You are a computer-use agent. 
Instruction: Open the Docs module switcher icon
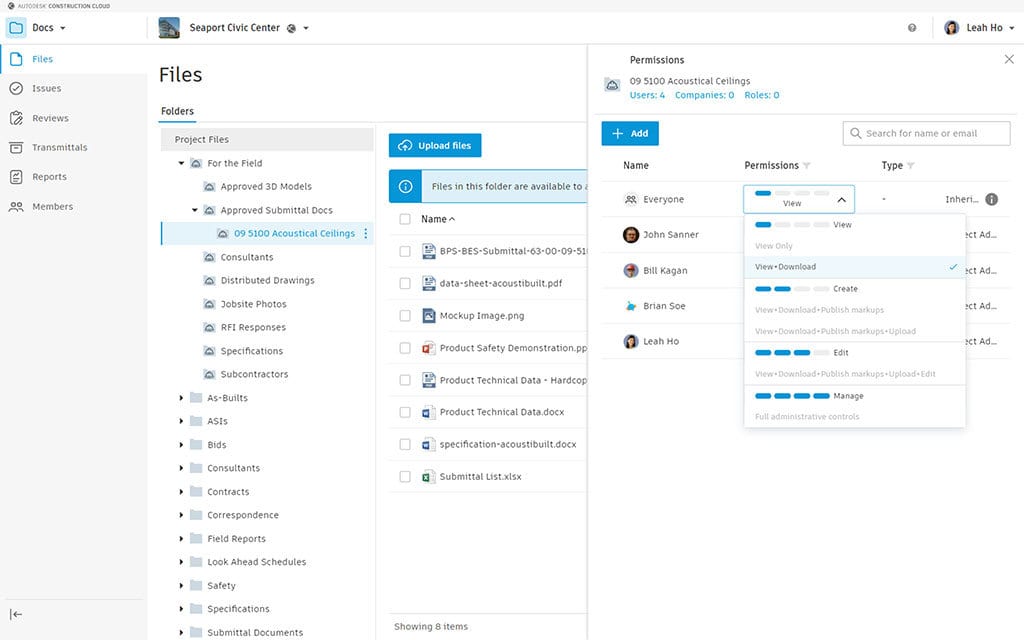click(x=16, y=27)
